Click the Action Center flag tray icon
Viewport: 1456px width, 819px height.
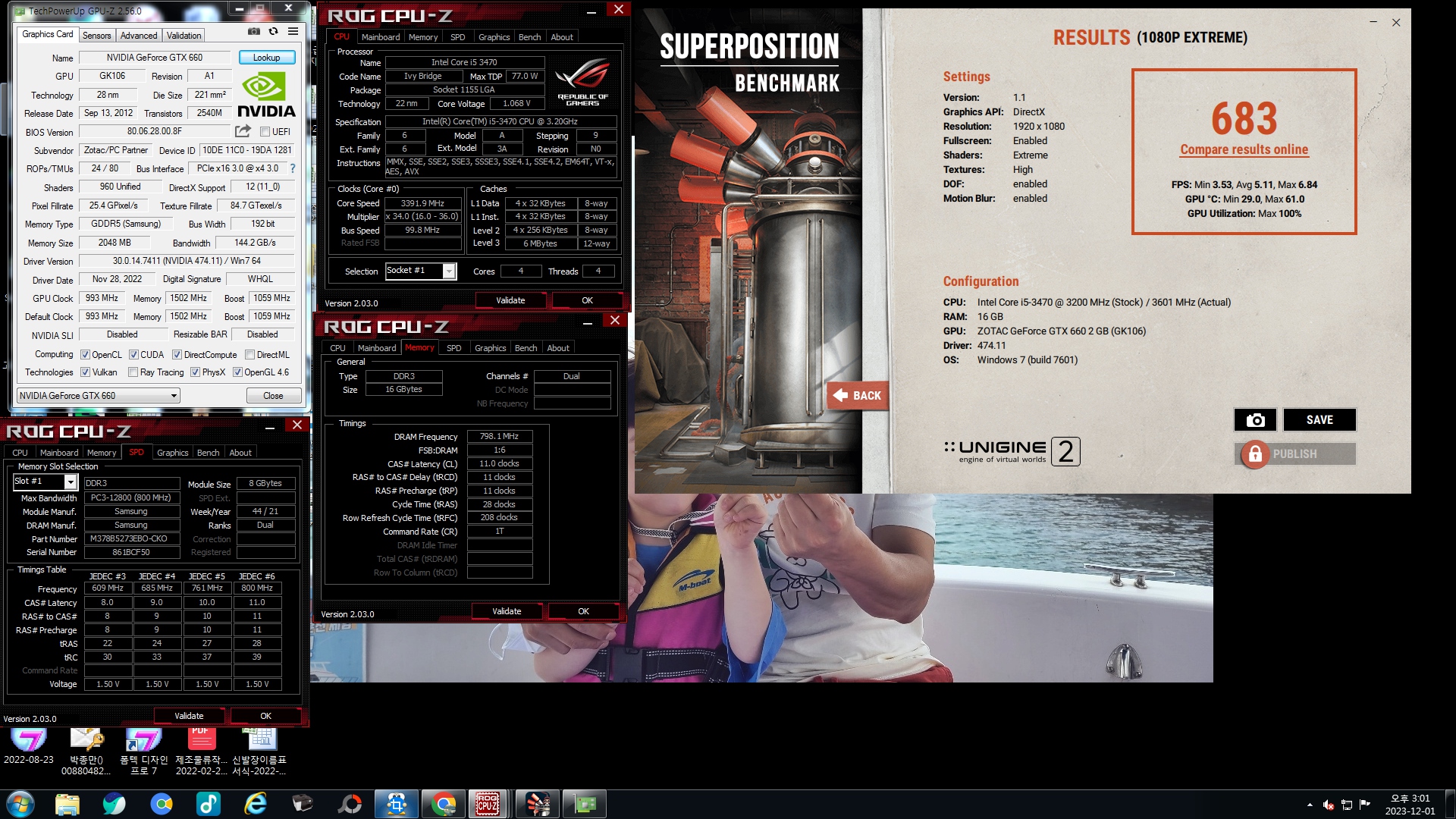coord(1365,805)
